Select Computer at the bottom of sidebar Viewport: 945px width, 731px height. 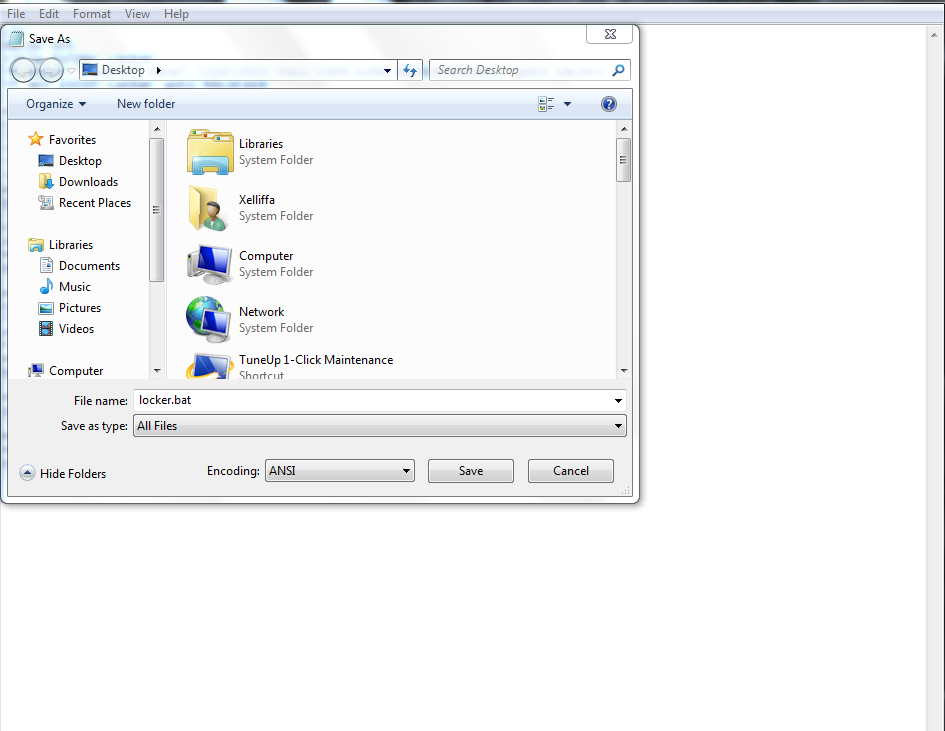tap(78, 370)
